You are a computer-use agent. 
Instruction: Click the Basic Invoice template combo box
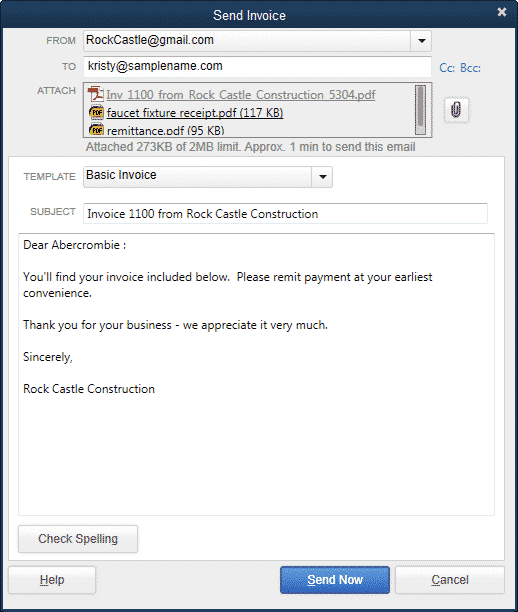pyautogui.click(x=208, y=177)
